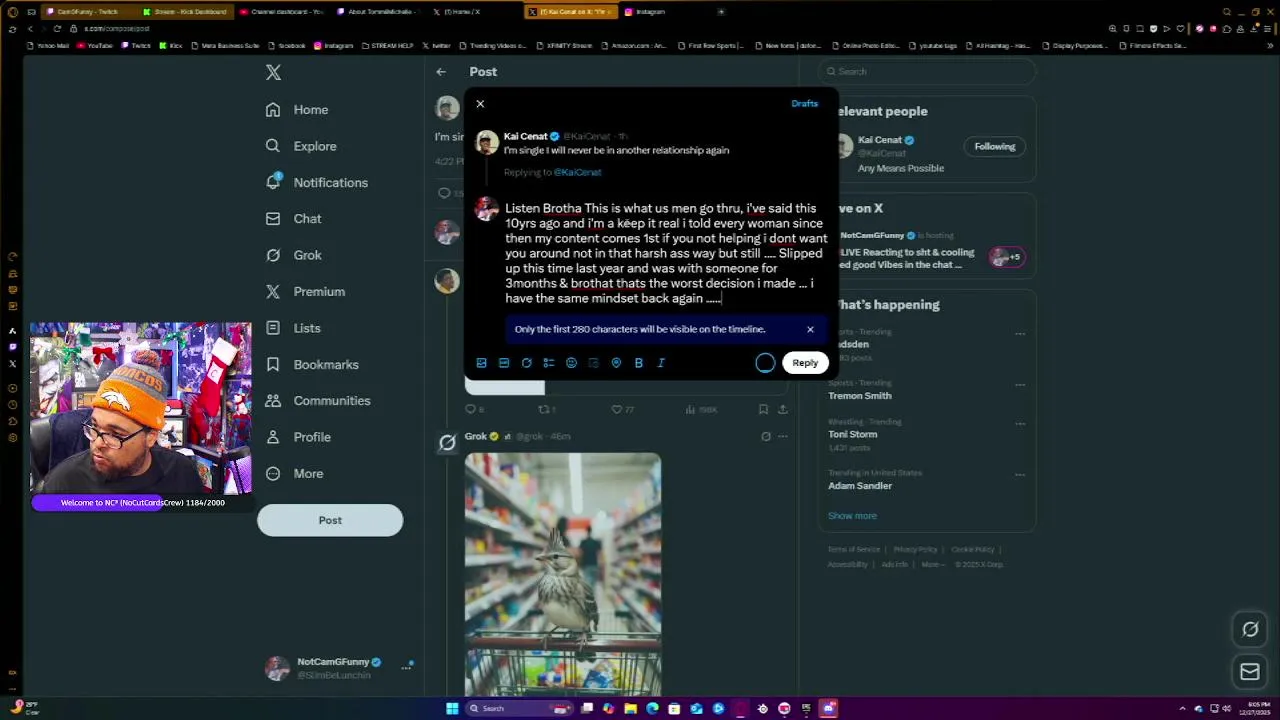Open Microsoft Edge from the taskbar
The width and height of the screenshot is (1280, 720).
click(x=653, y=708)
